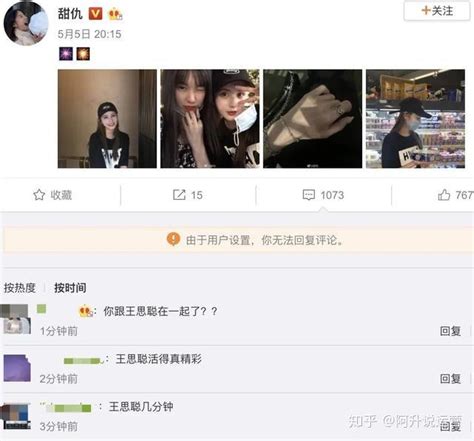
Task: Reply to the 王思聪活得真精彩 comment
Action: [x=450, y=379]
